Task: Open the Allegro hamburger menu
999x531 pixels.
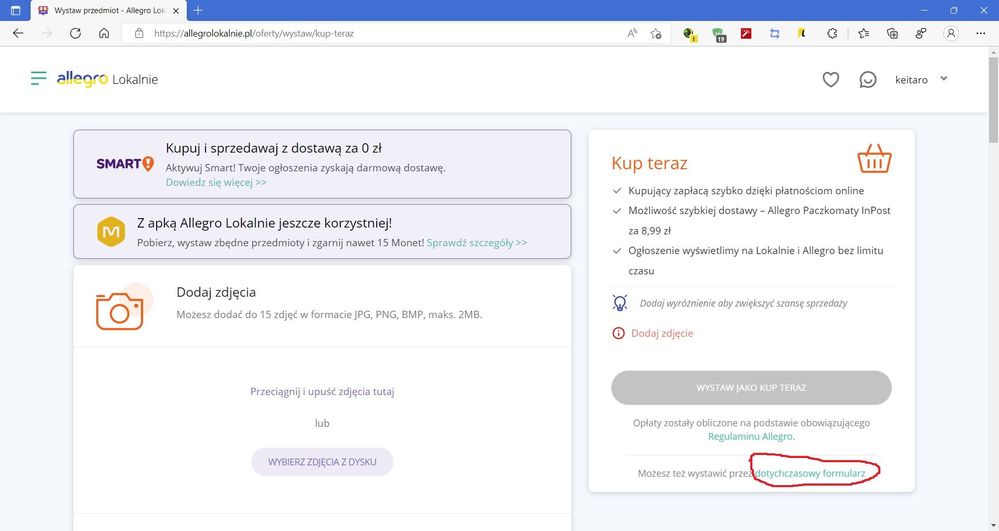Action: 39,78
